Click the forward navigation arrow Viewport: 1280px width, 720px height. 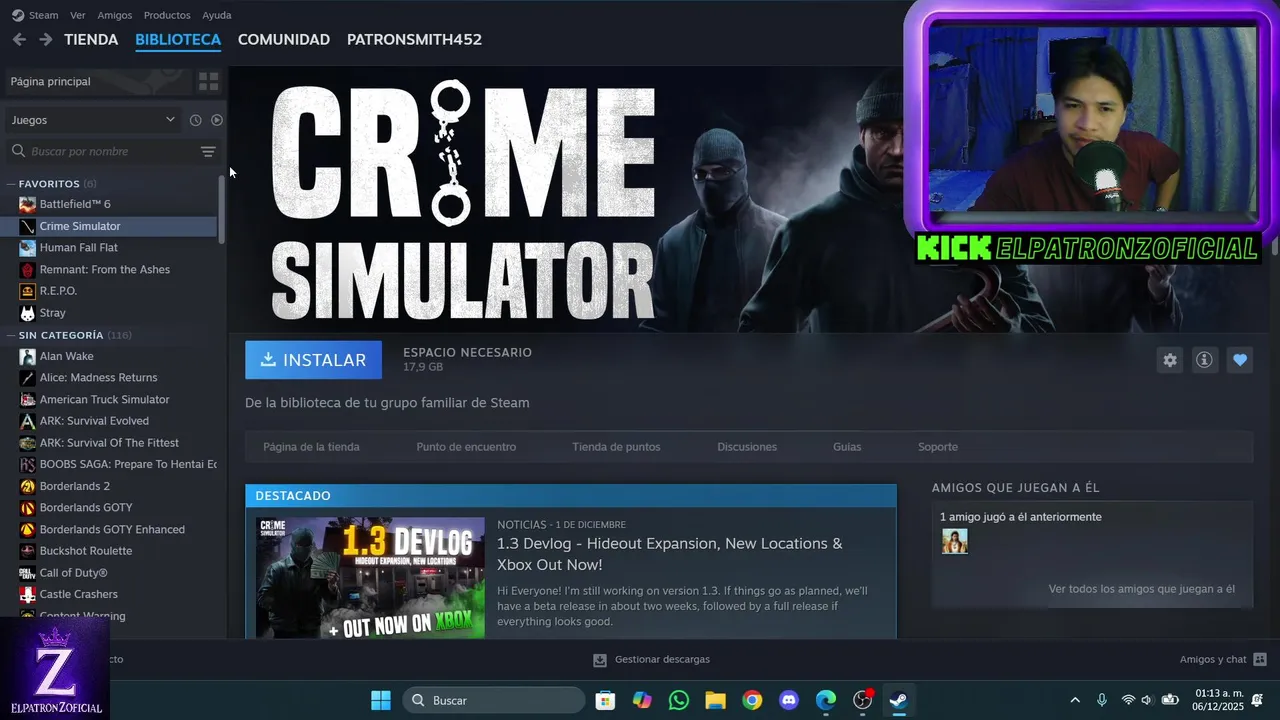tap(45, 39)
